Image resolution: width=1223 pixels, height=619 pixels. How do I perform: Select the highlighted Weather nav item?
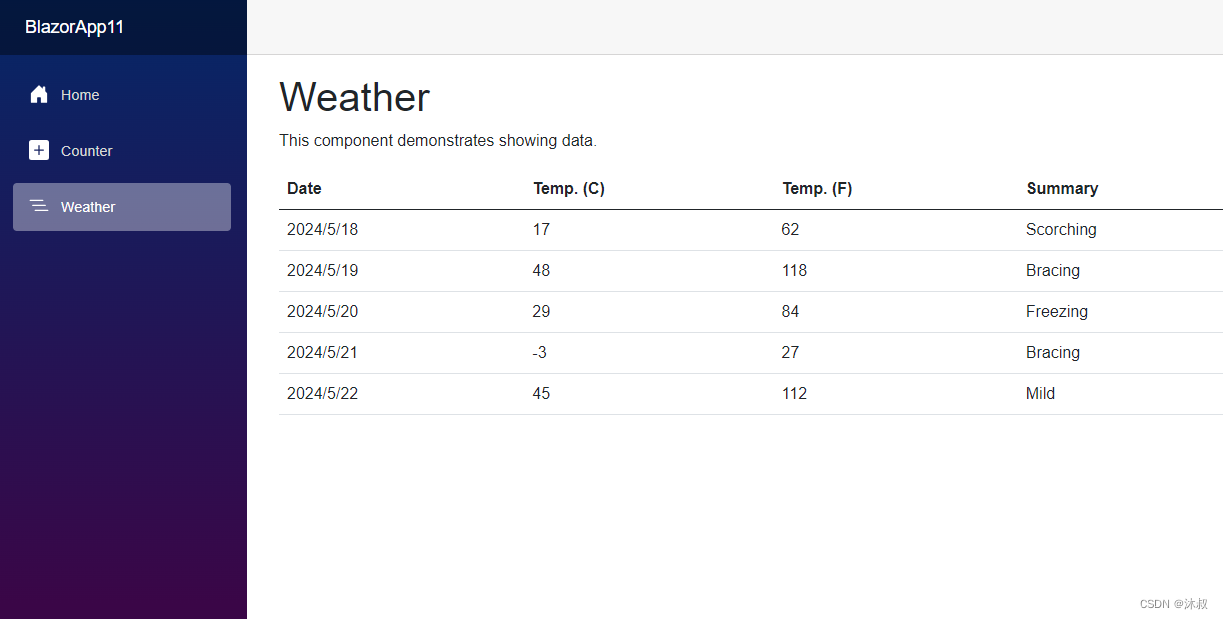(89, 206)
